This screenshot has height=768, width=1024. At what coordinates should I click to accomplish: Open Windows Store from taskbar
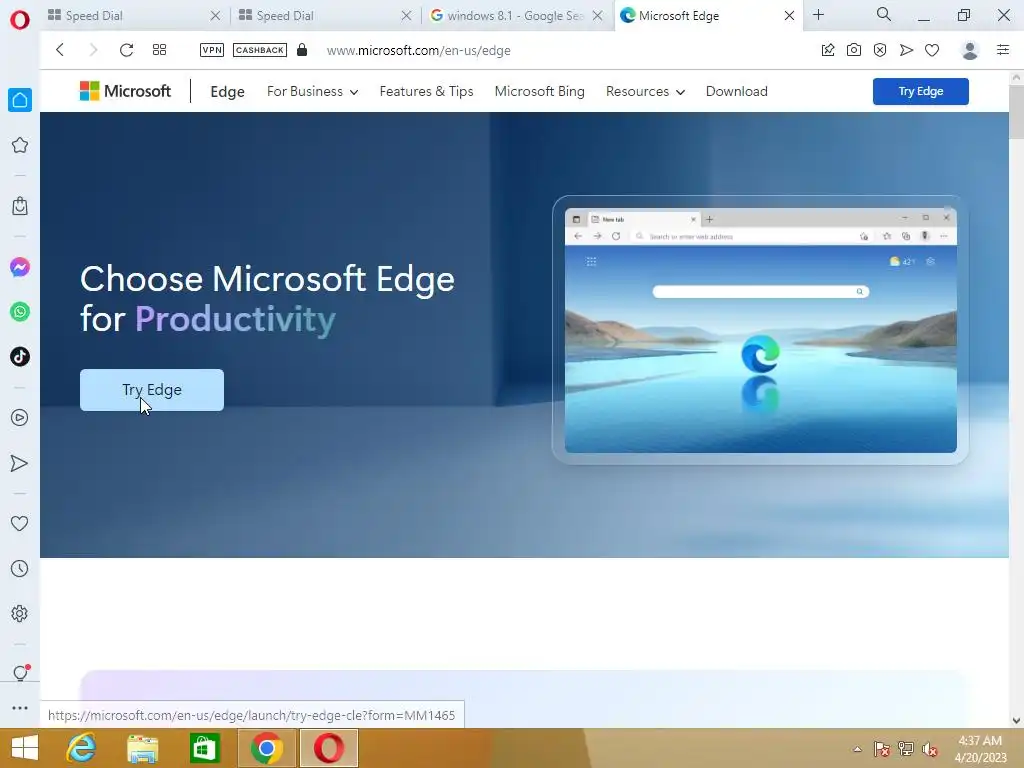point(204,748)
